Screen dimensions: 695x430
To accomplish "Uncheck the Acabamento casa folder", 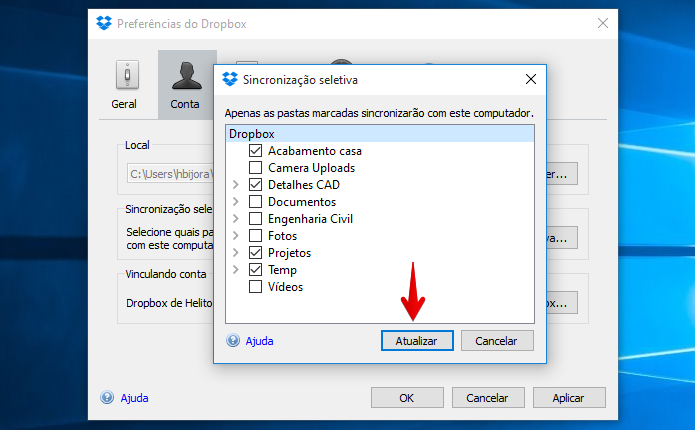I will point(255,151).
